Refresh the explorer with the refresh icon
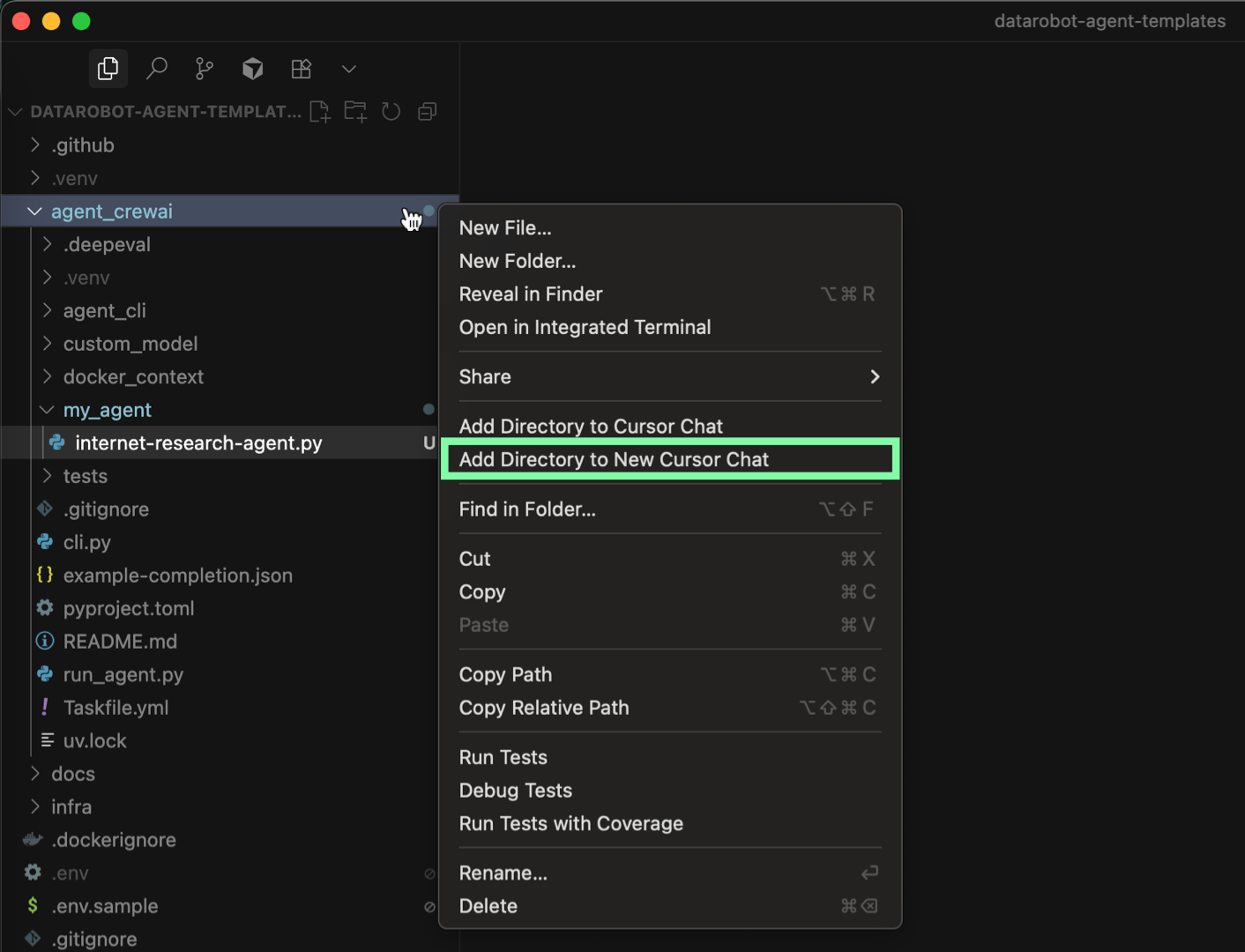Image resolution: width=1245 pixels, height=952 pixels. click(x=391, y=112)
